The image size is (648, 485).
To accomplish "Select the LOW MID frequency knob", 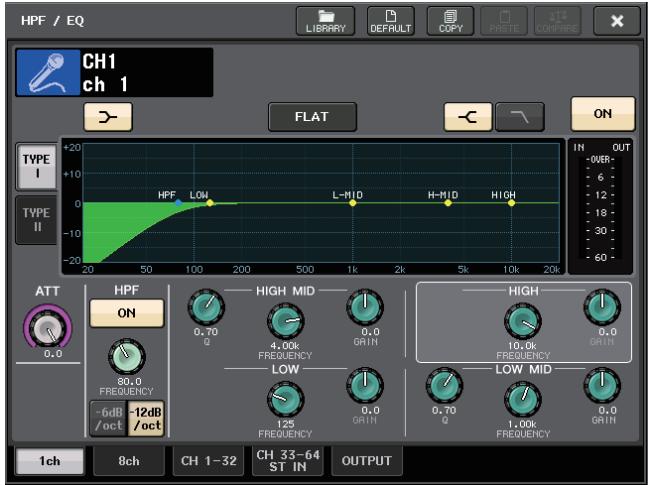I will 523,399.
